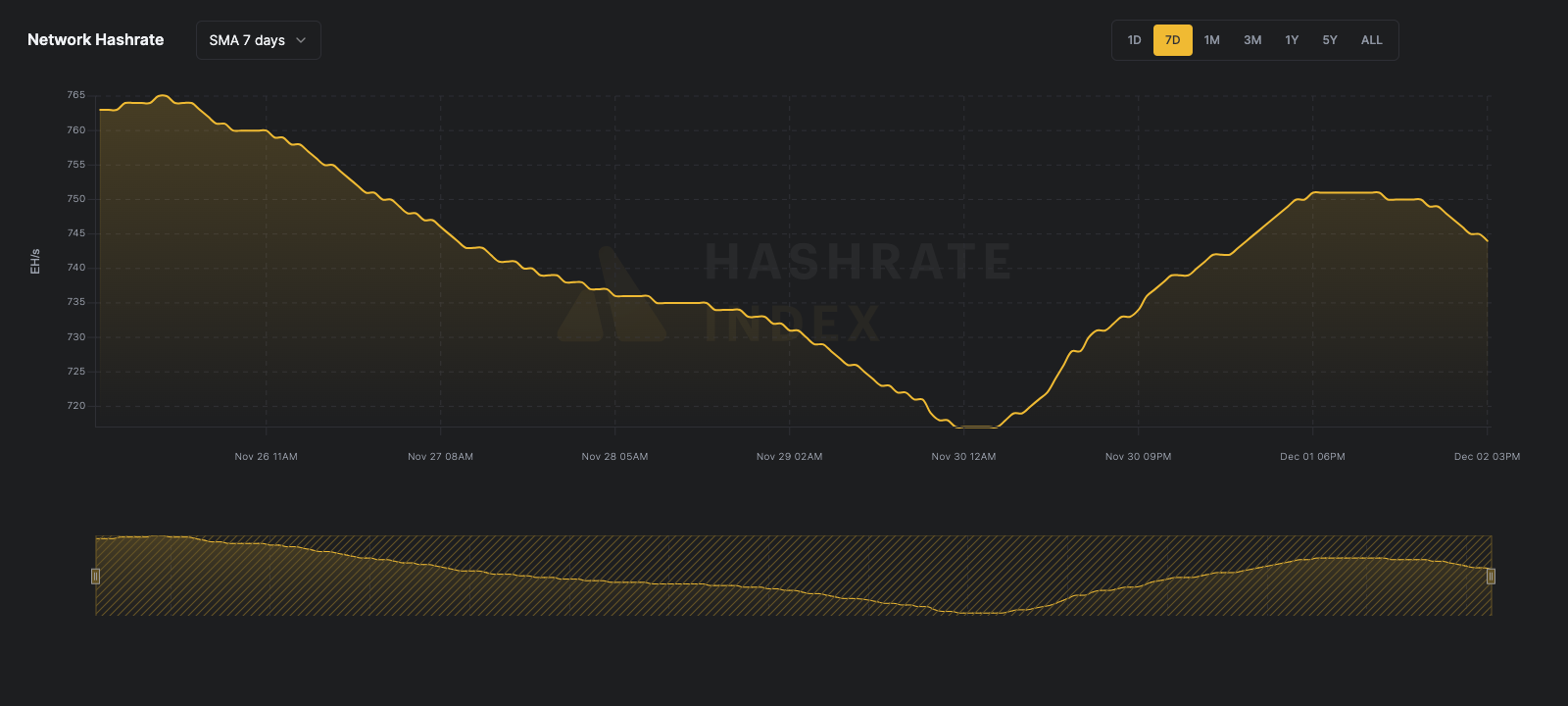
Task: Switch to the 3M time range
Action: coord(1252,40)
